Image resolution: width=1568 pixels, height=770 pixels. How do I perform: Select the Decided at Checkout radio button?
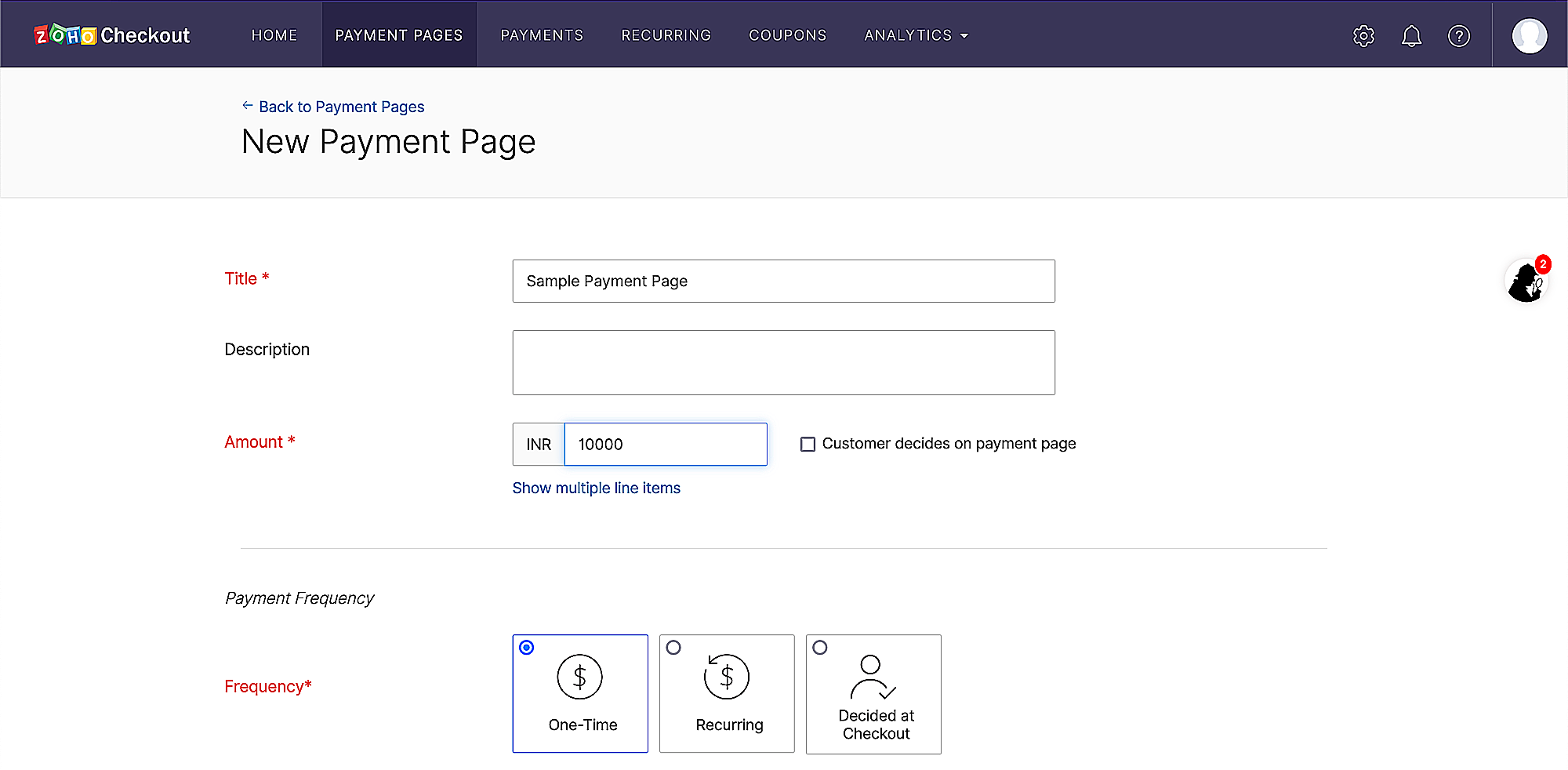(820, 648)
